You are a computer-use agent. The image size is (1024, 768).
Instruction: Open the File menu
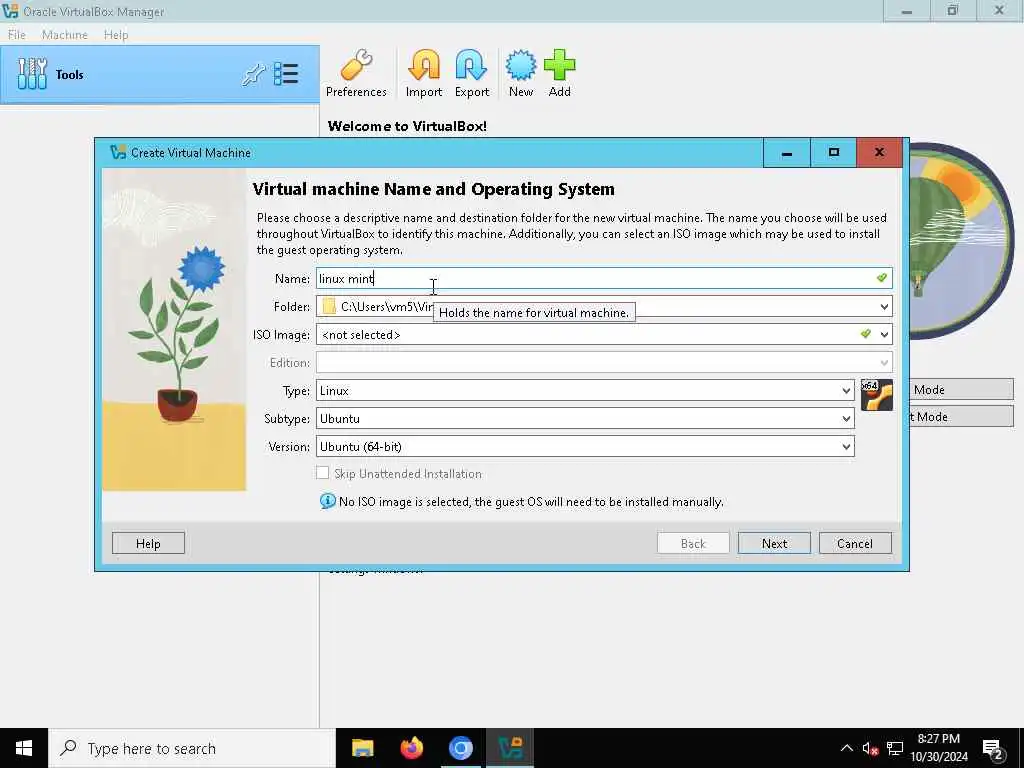[x=16, y=35]
